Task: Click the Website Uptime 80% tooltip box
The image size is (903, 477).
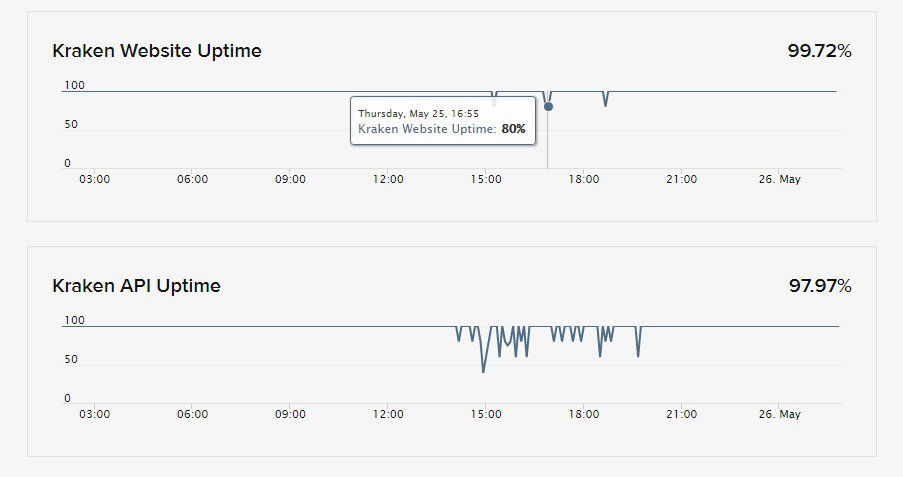Action: click(441, 121)
